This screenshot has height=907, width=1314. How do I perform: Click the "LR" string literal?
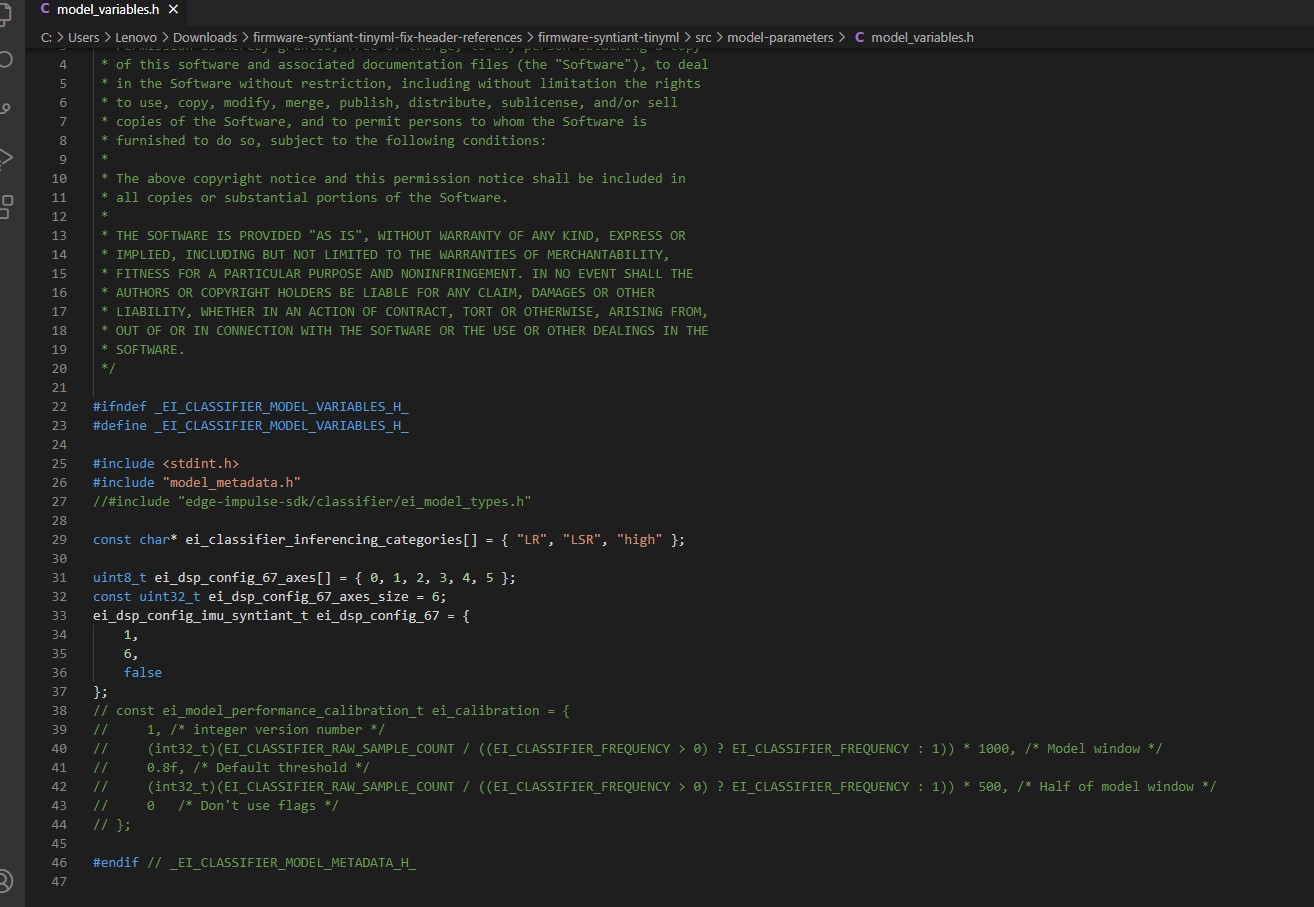[x=532, y=539]
